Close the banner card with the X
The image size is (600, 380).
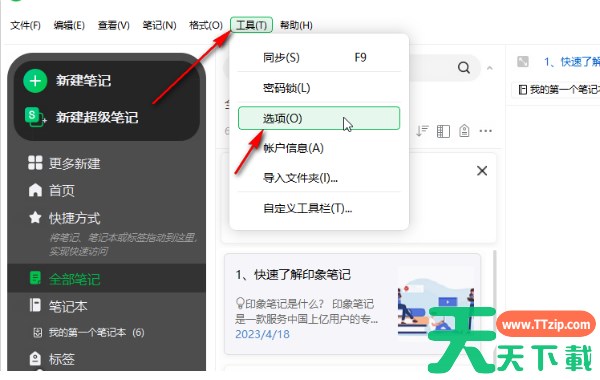(482, 171)
